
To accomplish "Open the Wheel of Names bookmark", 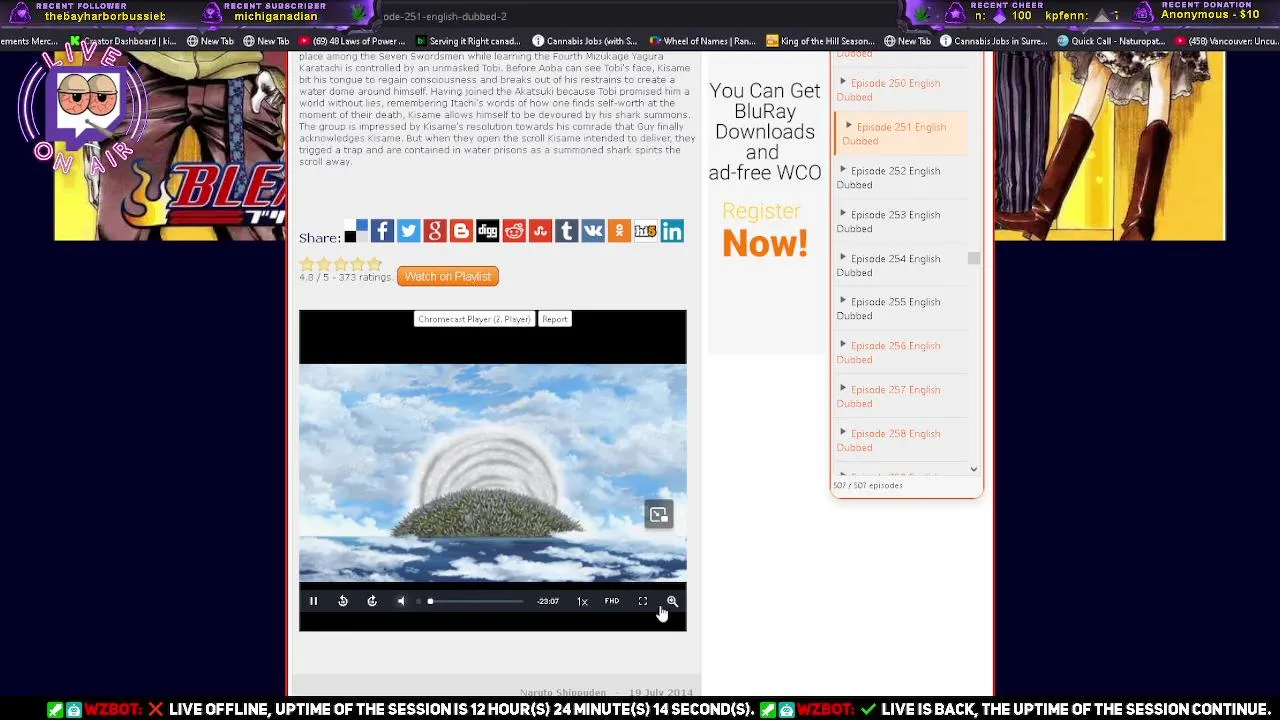I will tap(702, 41).
